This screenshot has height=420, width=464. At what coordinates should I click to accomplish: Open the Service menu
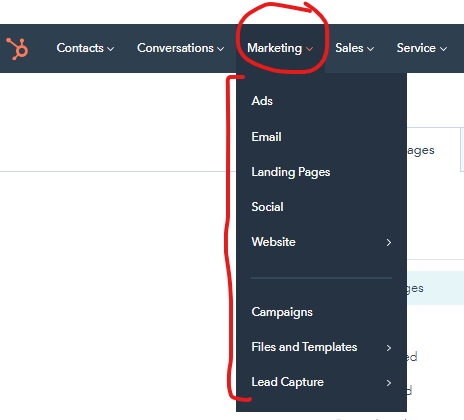pos(422,48)
